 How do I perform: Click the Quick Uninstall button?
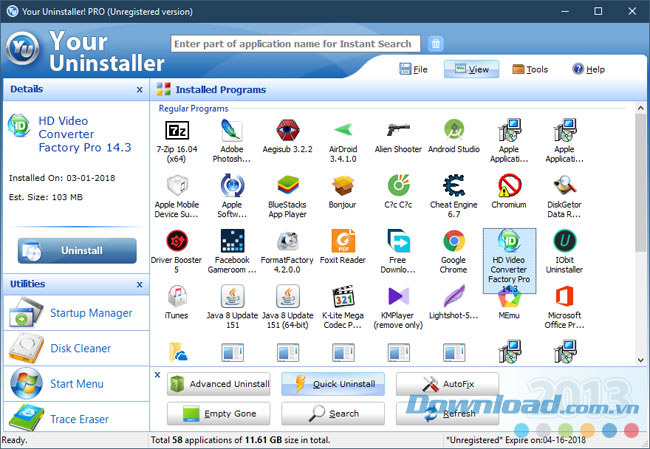[333, 384]
